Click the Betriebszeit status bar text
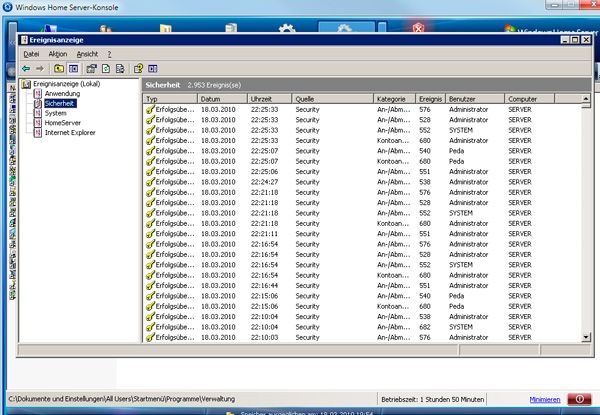 (x=432, y=399)
